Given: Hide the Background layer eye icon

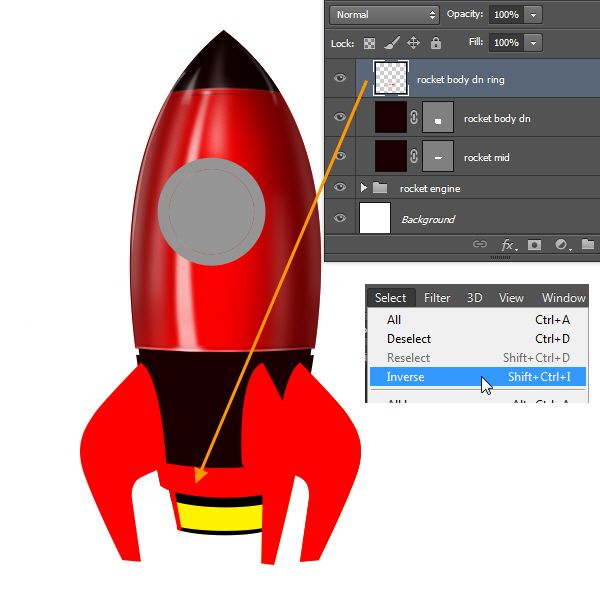Looking at the screenshot, I should point(340,219).
